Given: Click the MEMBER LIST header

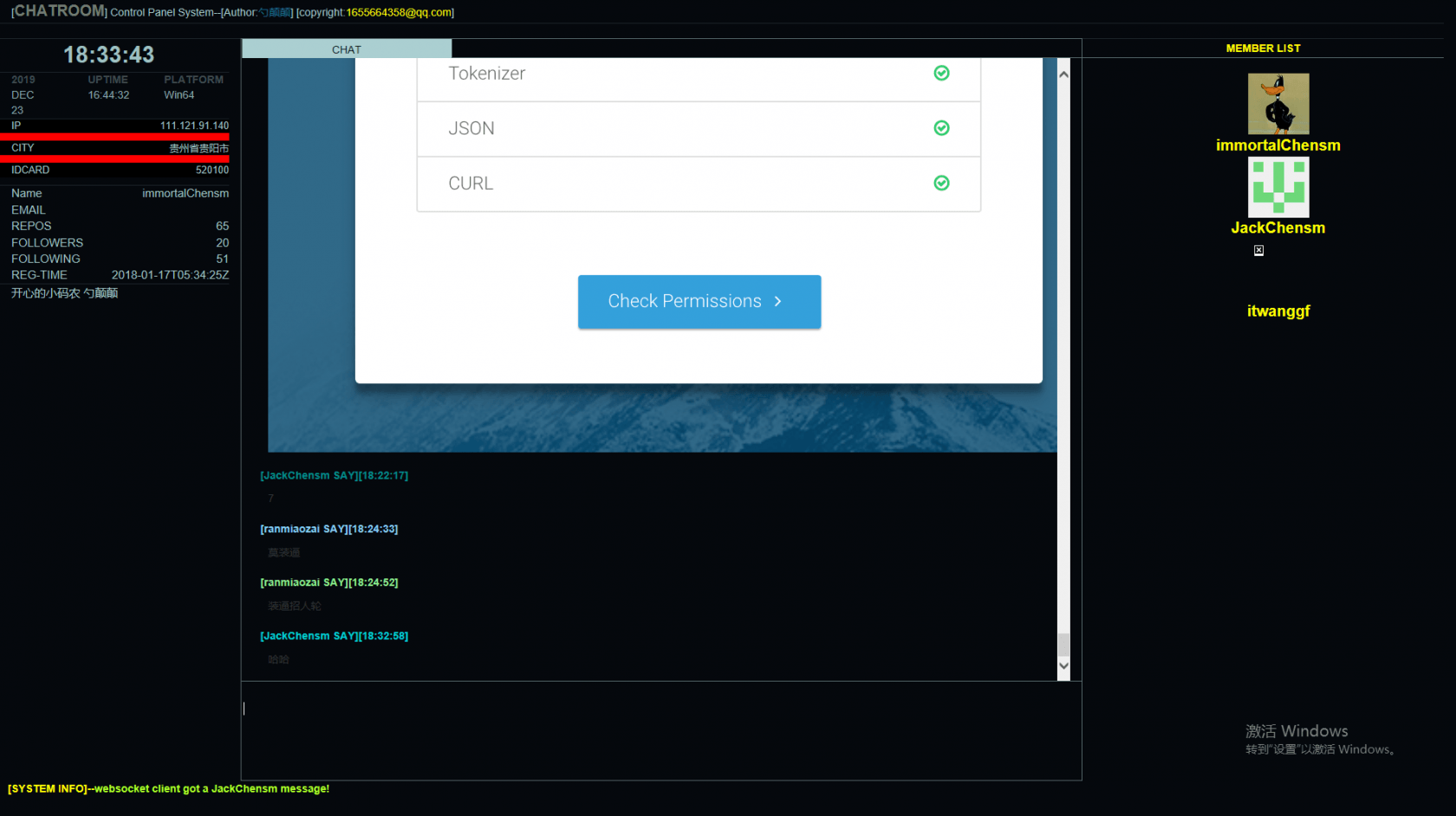Looking at the screenshot, I should [1263, 48].
